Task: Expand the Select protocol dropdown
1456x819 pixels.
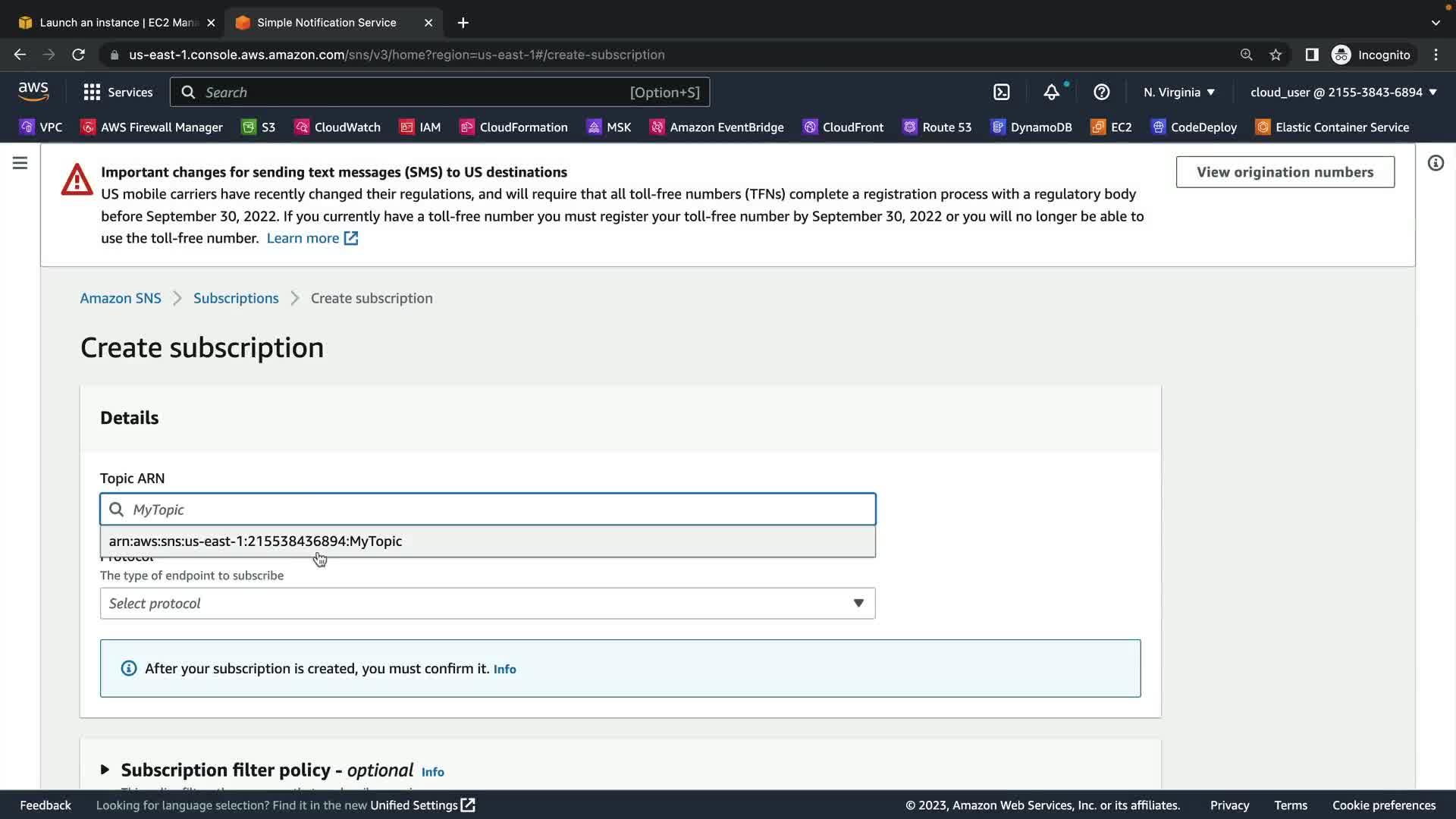Action: 487,604
